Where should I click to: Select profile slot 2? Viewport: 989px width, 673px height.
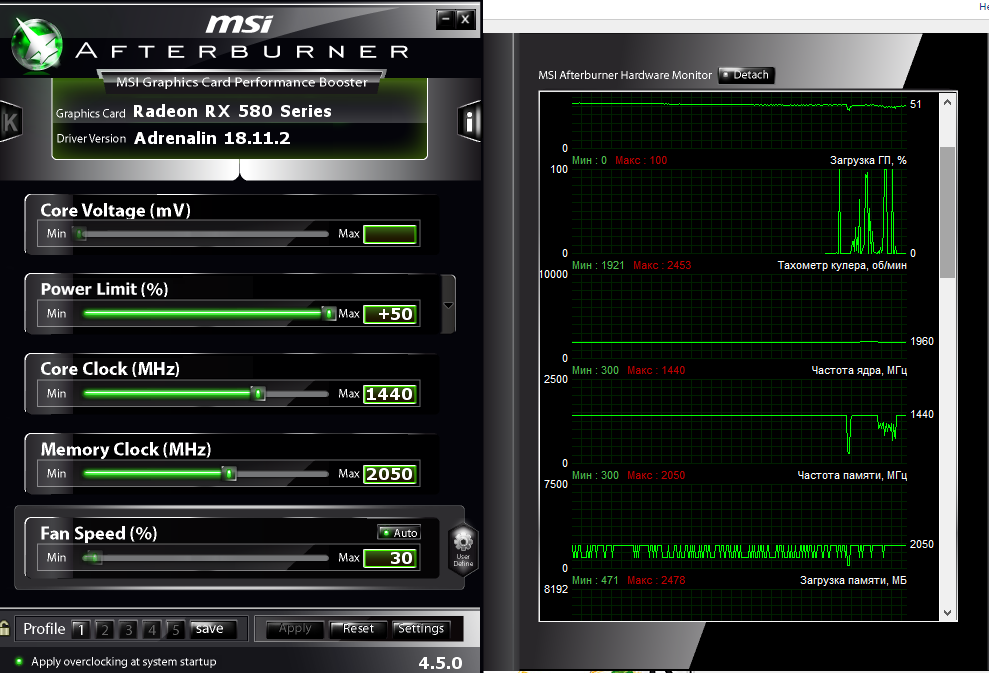click(x=104, y=629)
